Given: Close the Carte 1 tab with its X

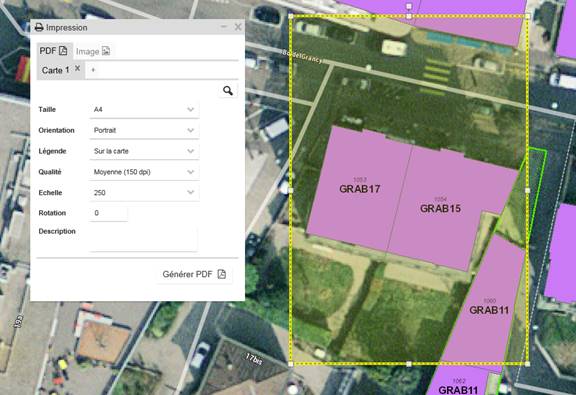Looking at the screenshot, I should (78, 68).
